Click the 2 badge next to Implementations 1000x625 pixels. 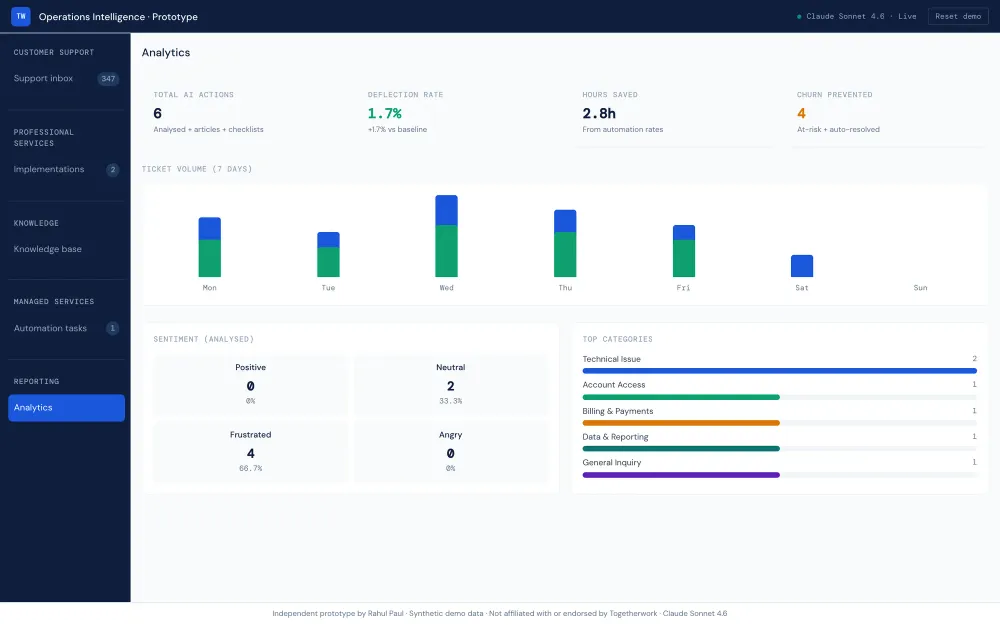(x=112, y=170)
